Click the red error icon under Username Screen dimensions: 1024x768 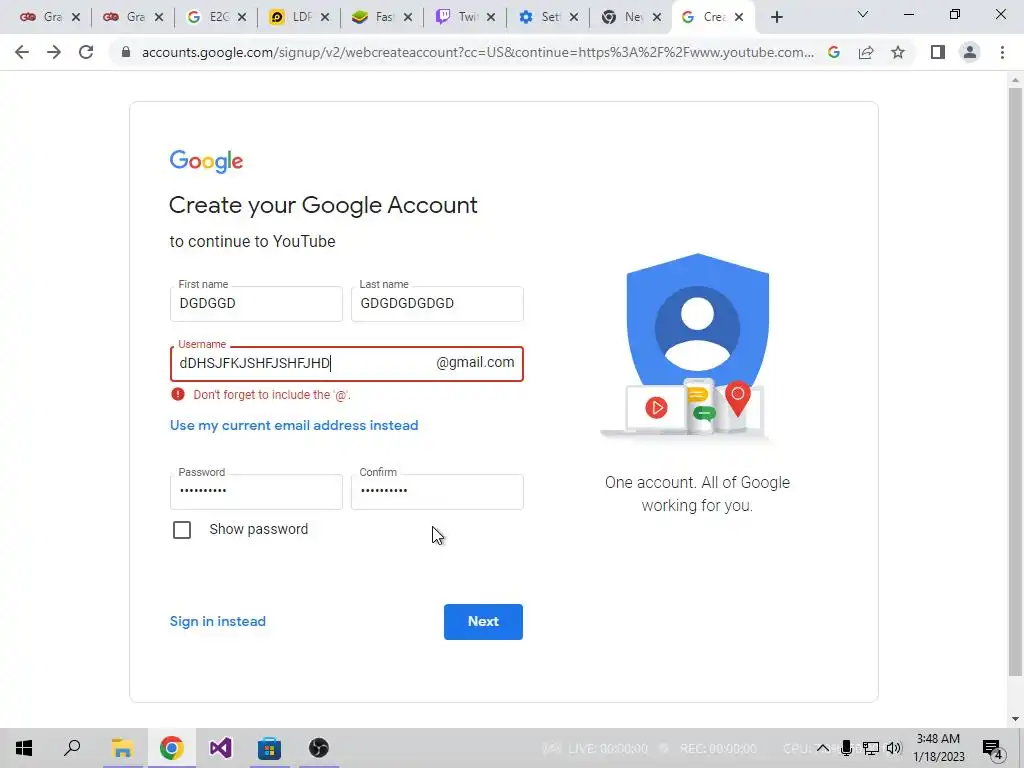pyautogui.click(x=178, y=394)
